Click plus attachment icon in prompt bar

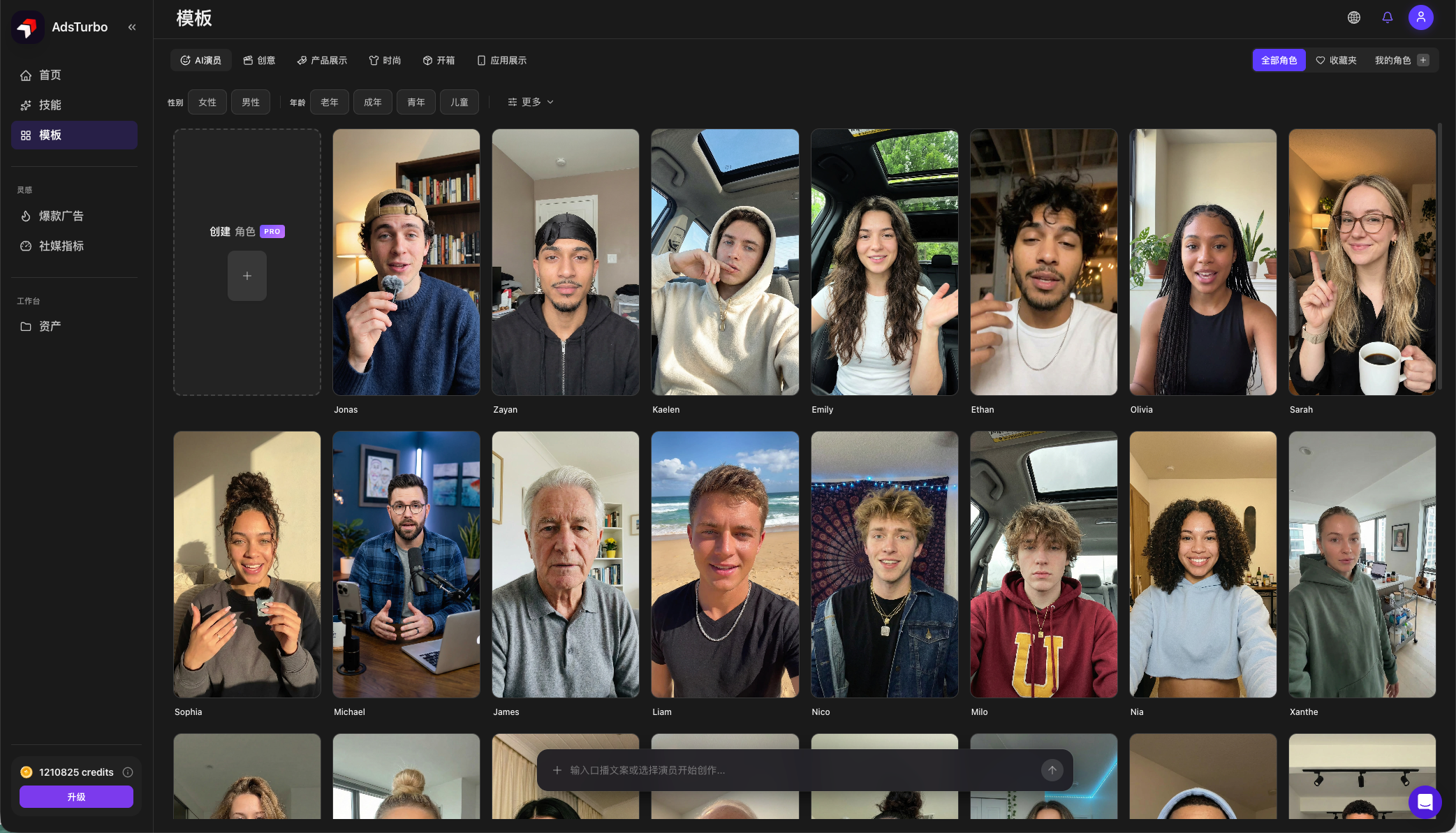click(557, 769)
